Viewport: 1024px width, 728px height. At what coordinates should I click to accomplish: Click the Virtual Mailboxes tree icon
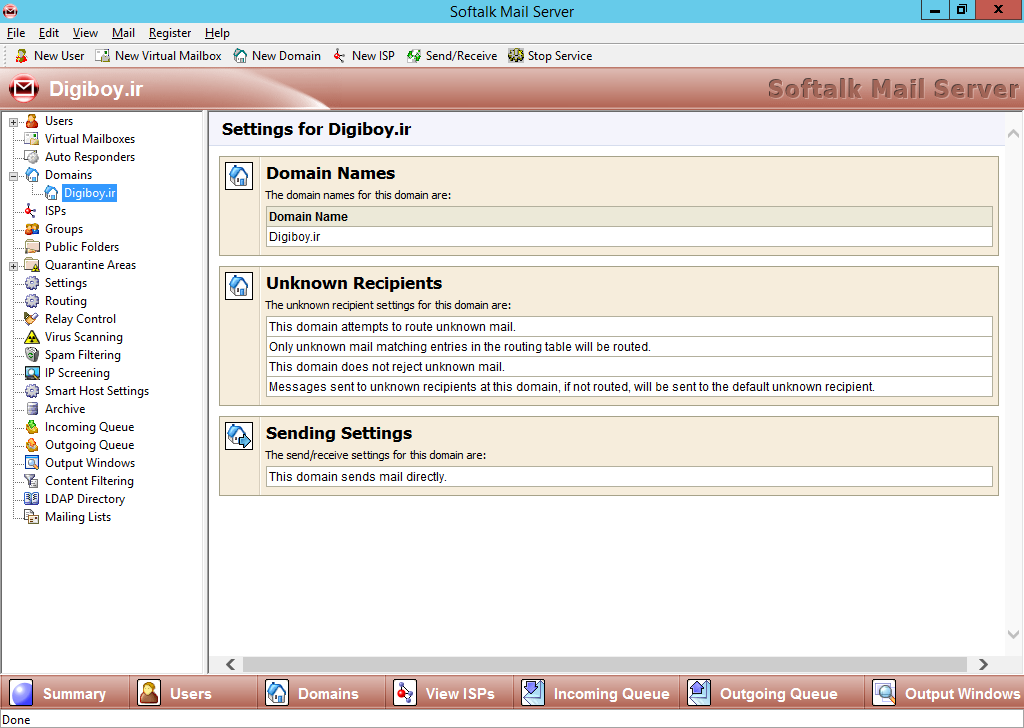coord(32,139)
